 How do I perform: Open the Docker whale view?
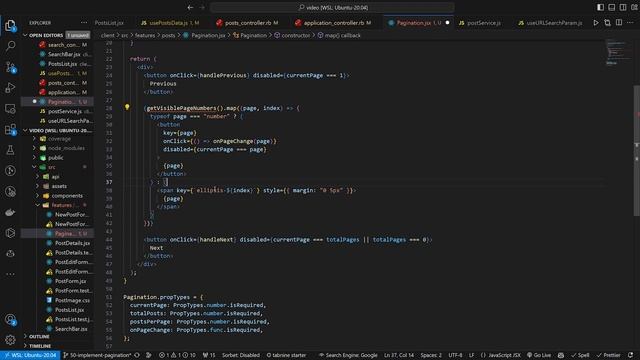click(x=10, y=212)
